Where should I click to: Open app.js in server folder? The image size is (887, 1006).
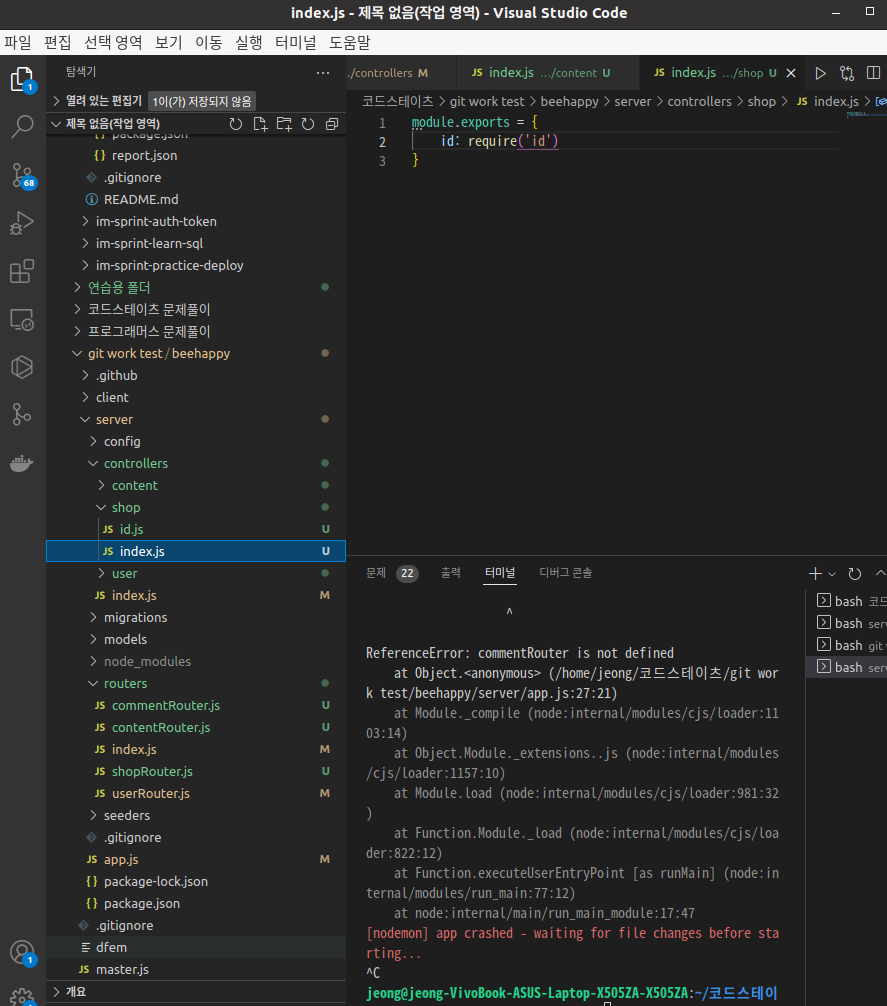(121, 860)
